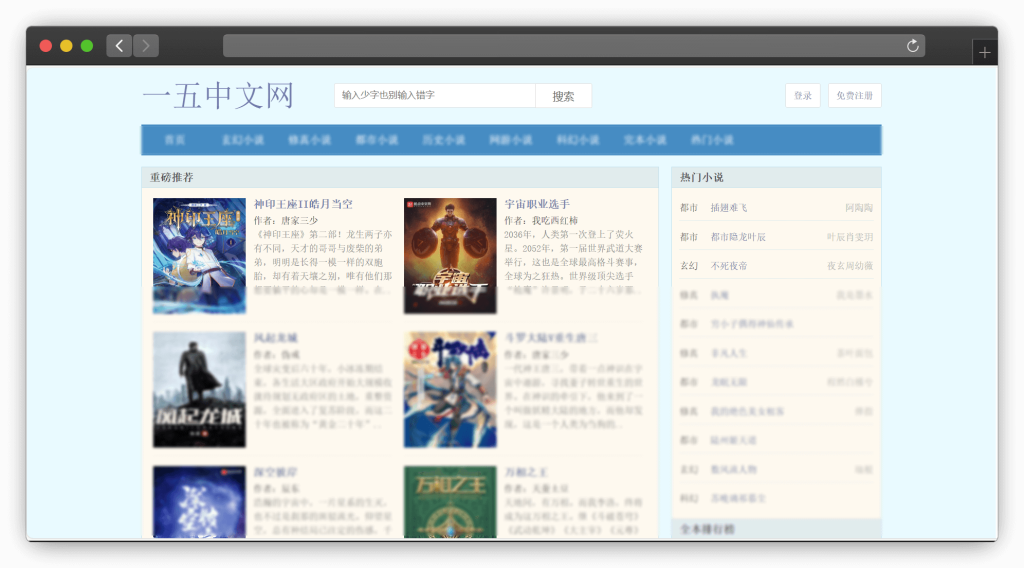Open the 斗罗大陆V title link
The width and height of the screenshot is (1024, 568).
(x=551, y=338)
